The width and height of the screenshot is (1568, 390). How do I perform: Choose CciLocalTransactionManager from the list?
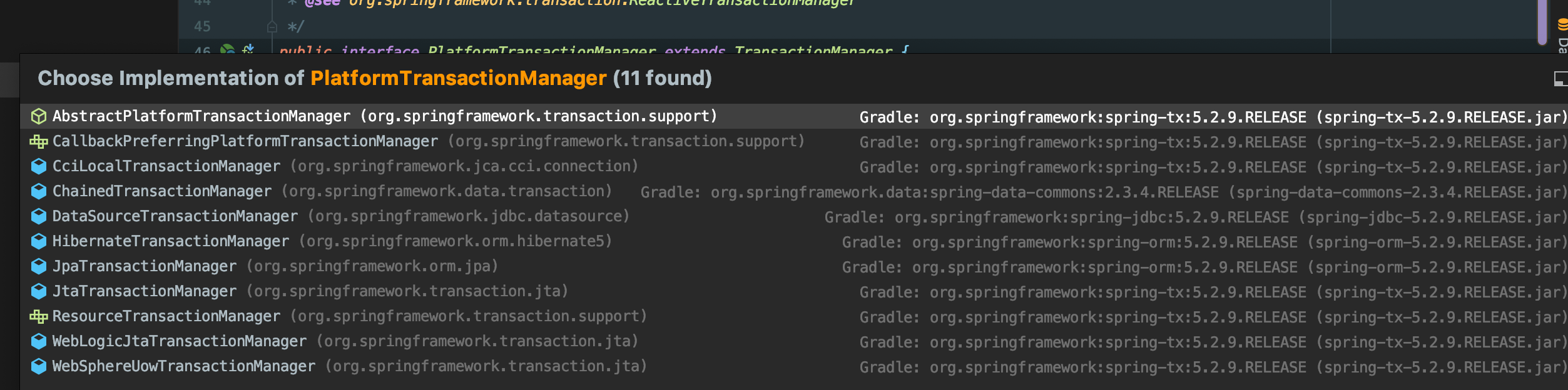794,166
